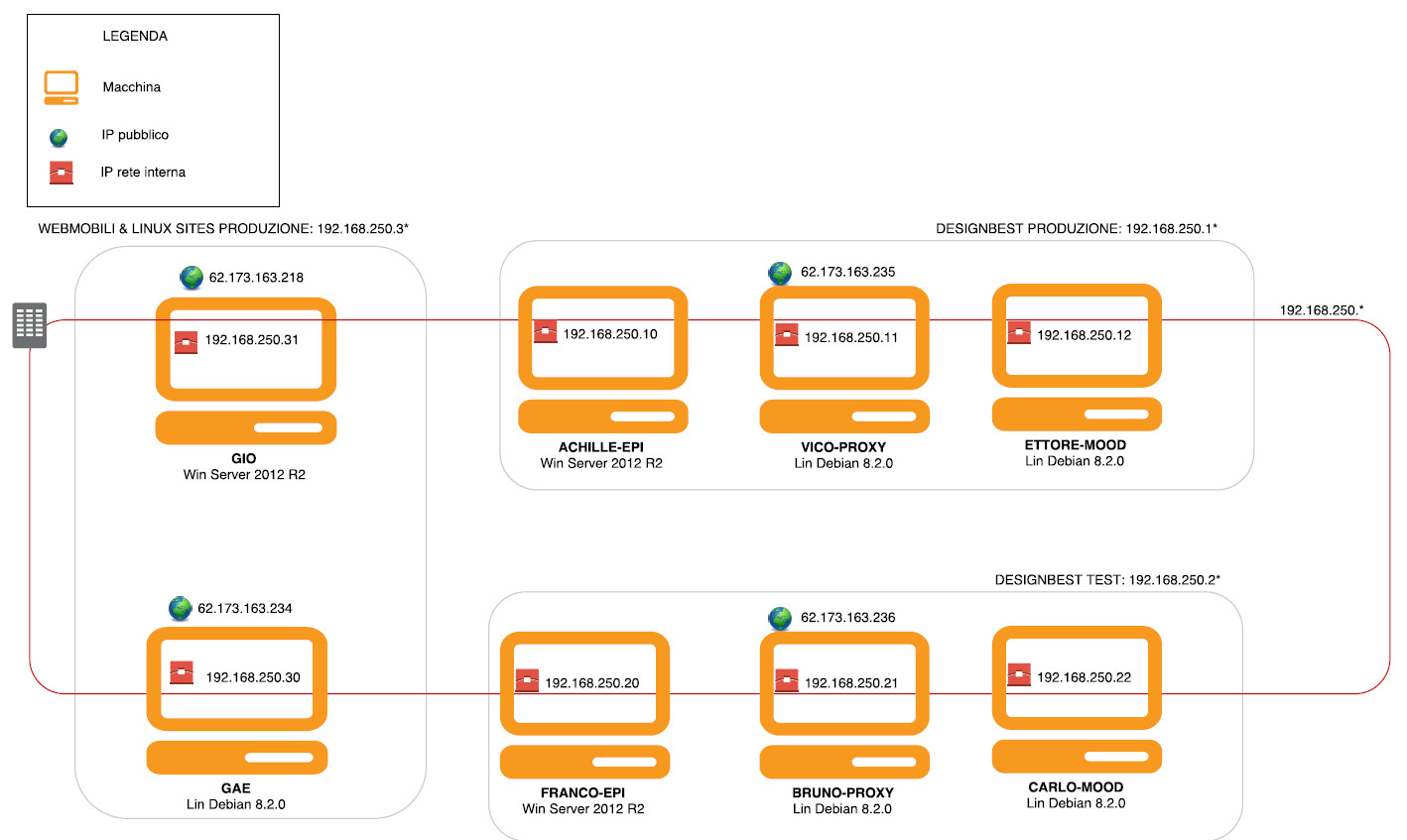Click the red IP rete interna legend icon
The width and height of the screenshot is (1407, 840).
(x=61, y=173)
